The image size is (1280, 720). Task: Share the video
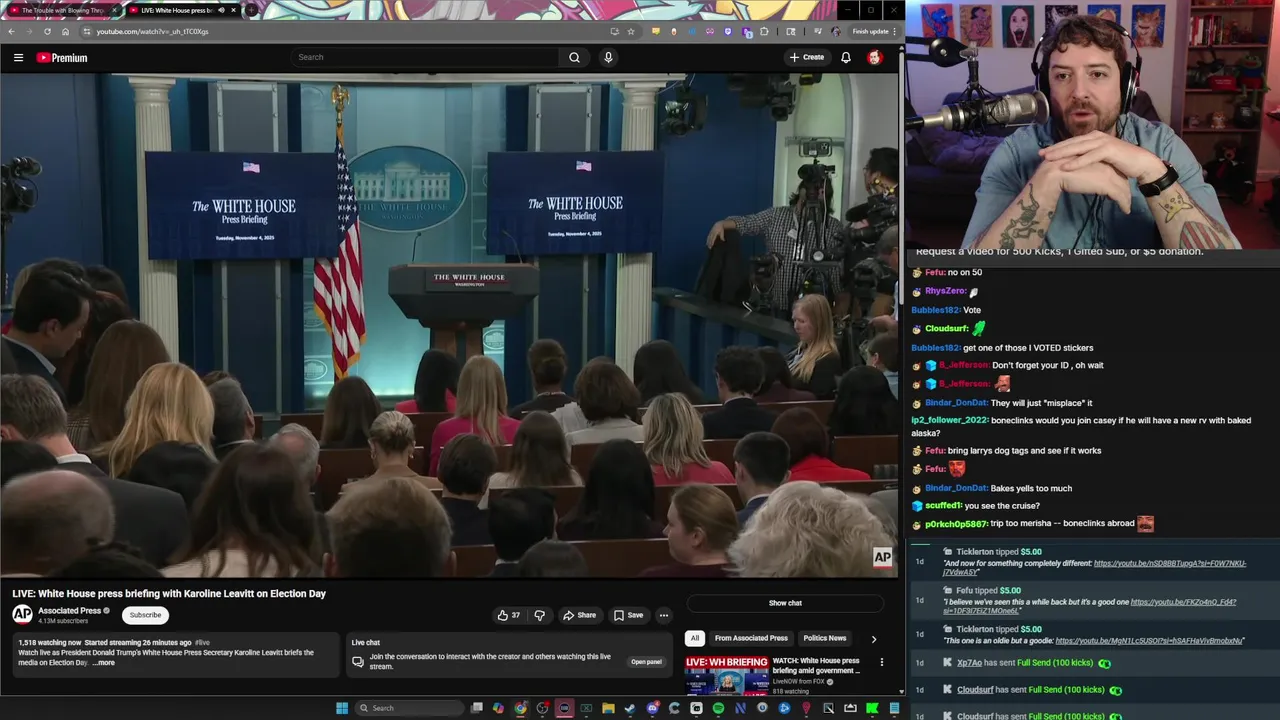pyautogui.click(x=579, y=615)
